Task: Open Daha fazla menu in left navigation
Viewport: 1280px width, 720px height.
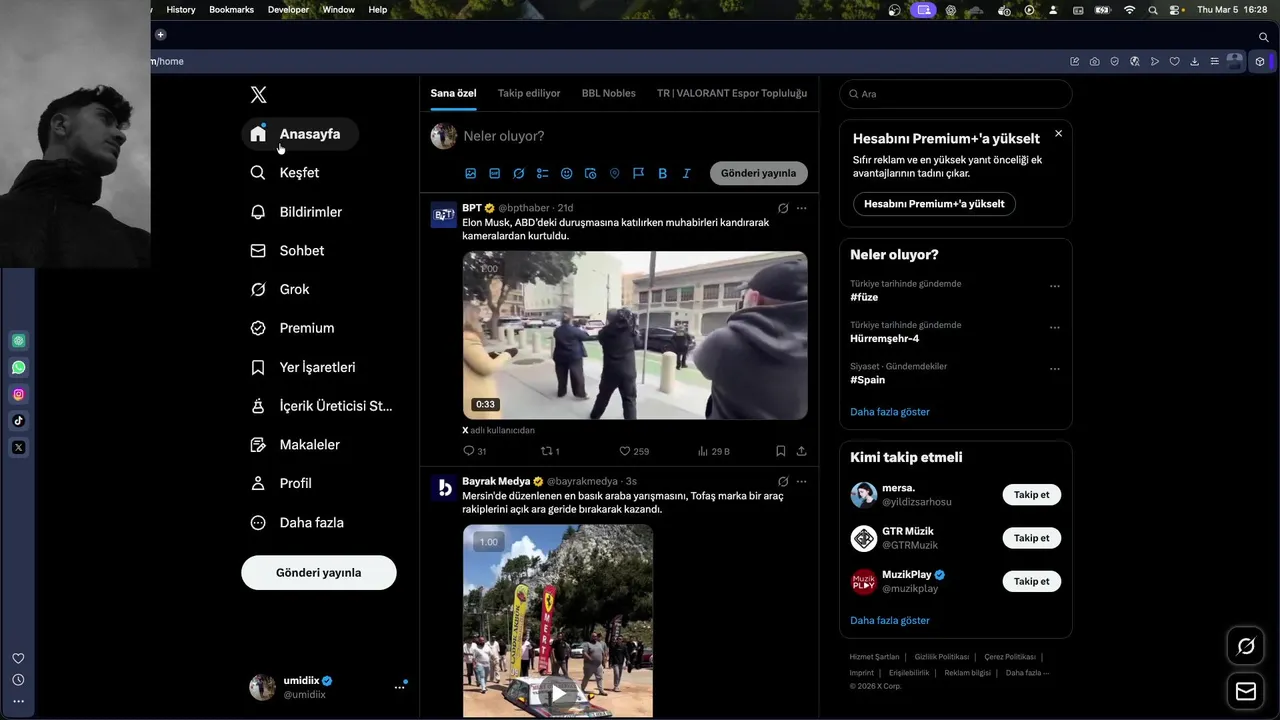Action: coord(298,522)
